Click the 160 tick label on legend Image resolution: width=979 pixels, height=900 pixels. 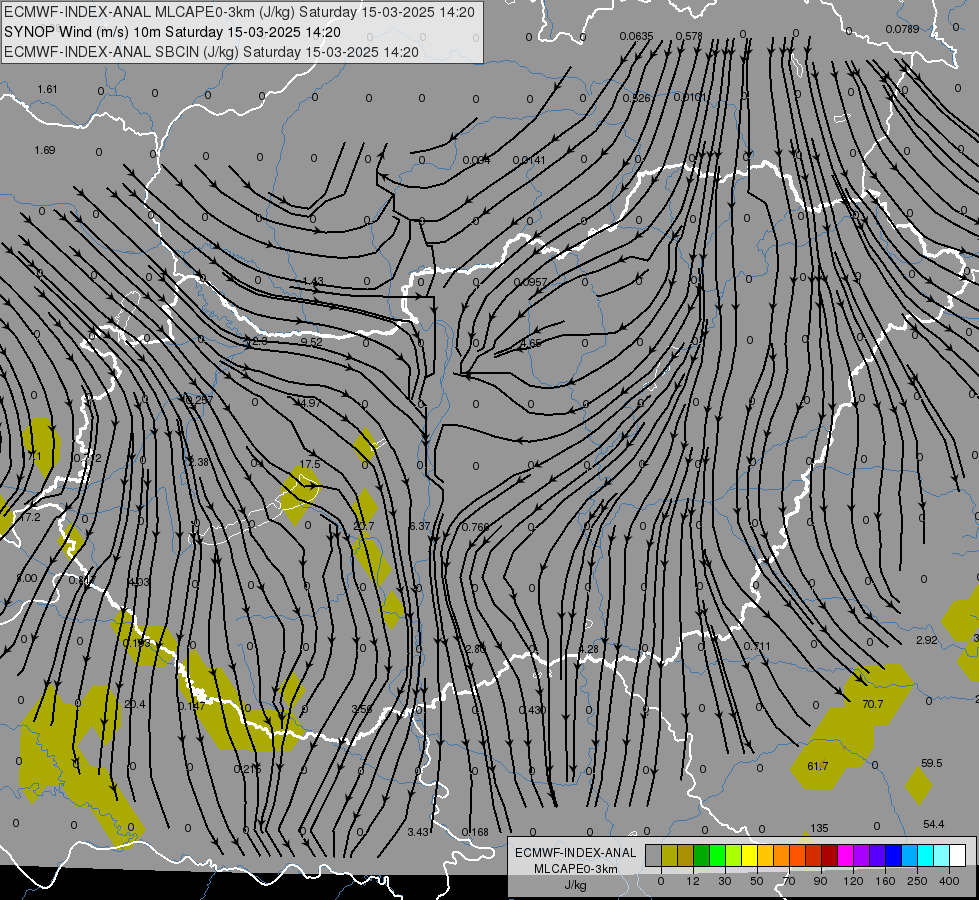(x=885, y=881)
